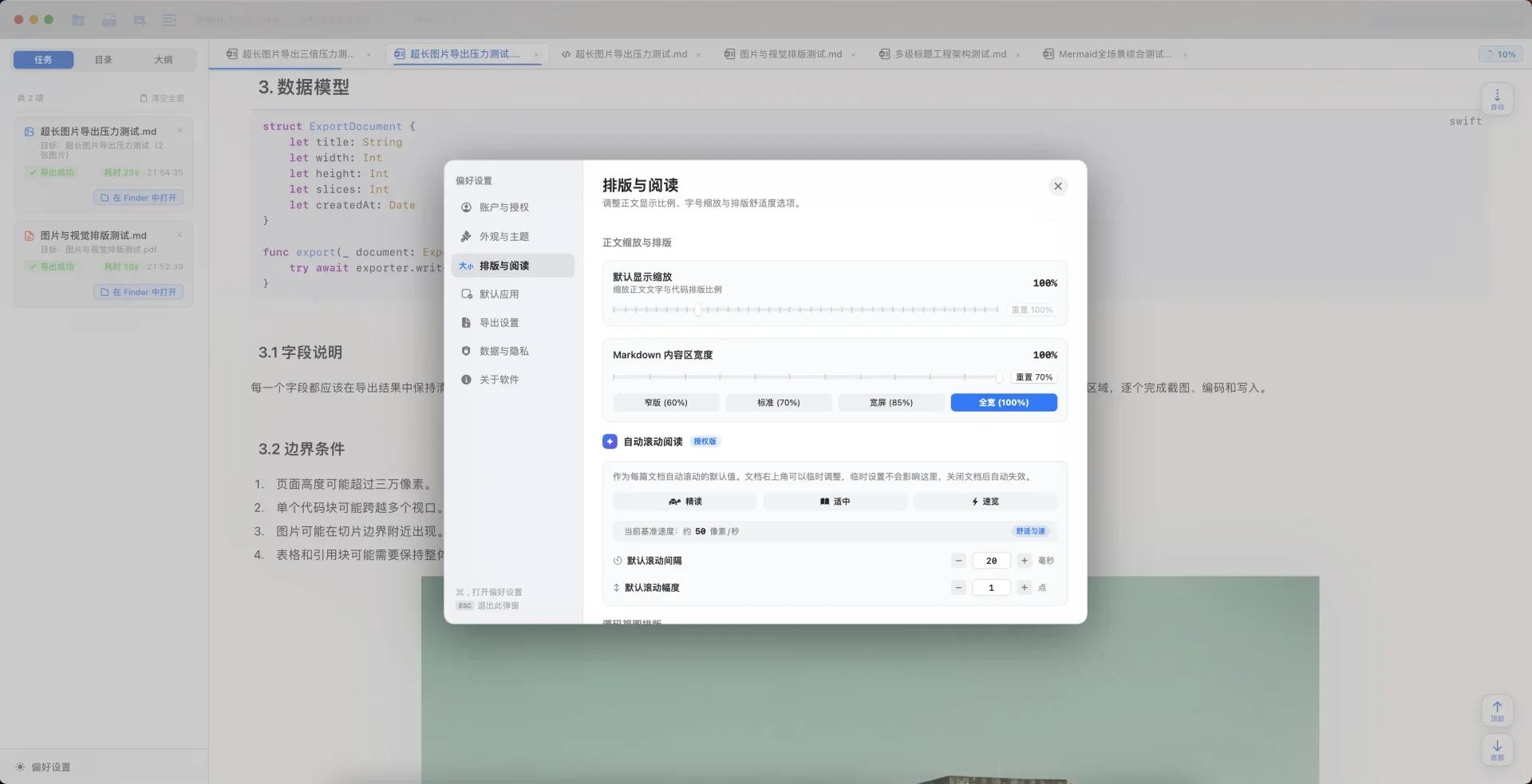The height and width of the screenshot is (784, 1532).
Task: Open 外观与主题 preferences section
Action: click(x=513, y=237)
